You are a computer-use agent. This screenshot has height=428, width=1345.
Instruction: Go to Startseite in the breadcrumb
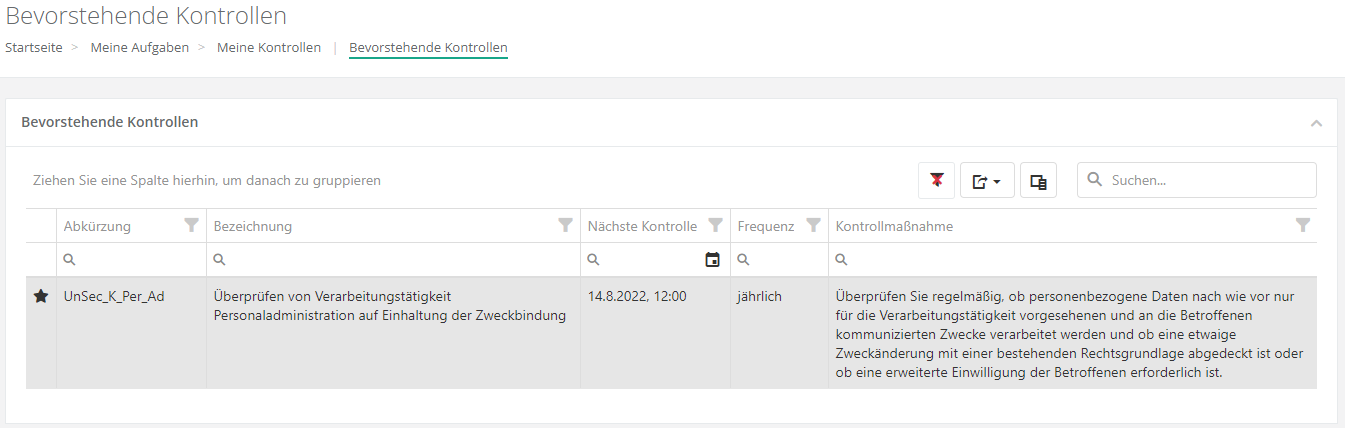33,48
